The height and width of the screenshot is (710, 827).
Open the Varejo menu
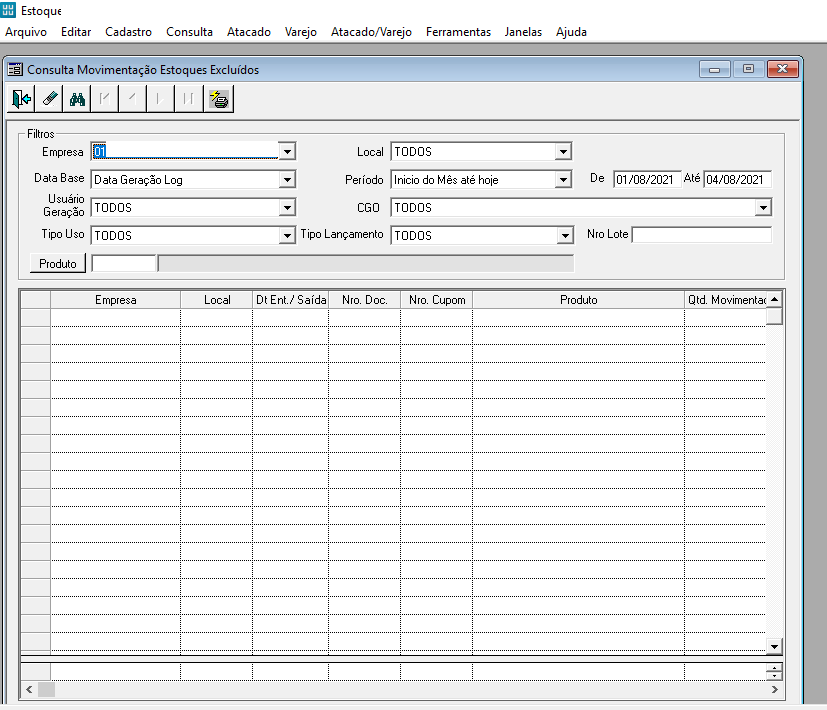[301, 32]
